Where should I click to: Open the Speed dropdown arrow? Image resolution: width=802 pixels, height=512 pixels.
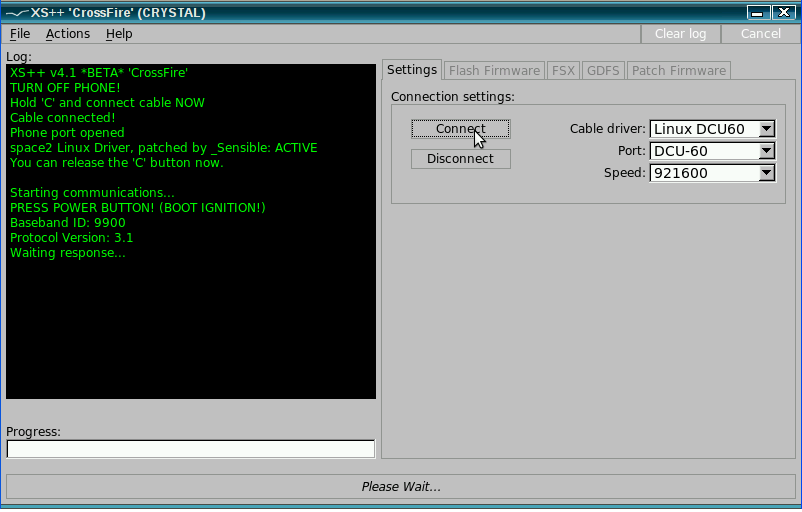click(x=766, y=173)
